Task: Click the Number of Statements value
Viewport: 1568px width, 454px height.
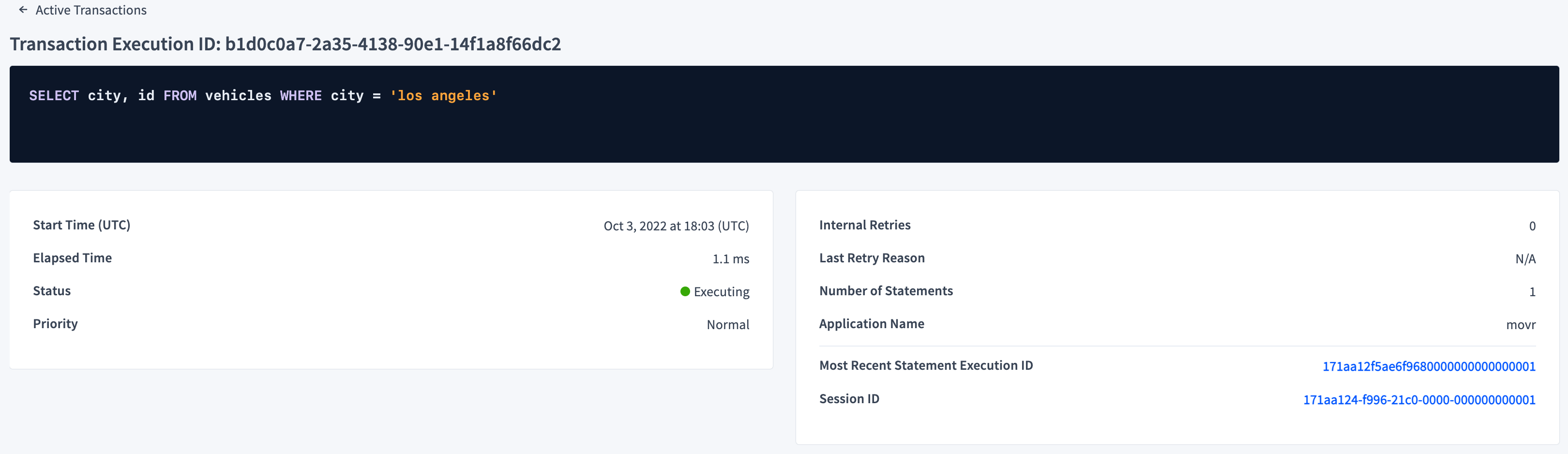Action: [x=1533, y=291]
